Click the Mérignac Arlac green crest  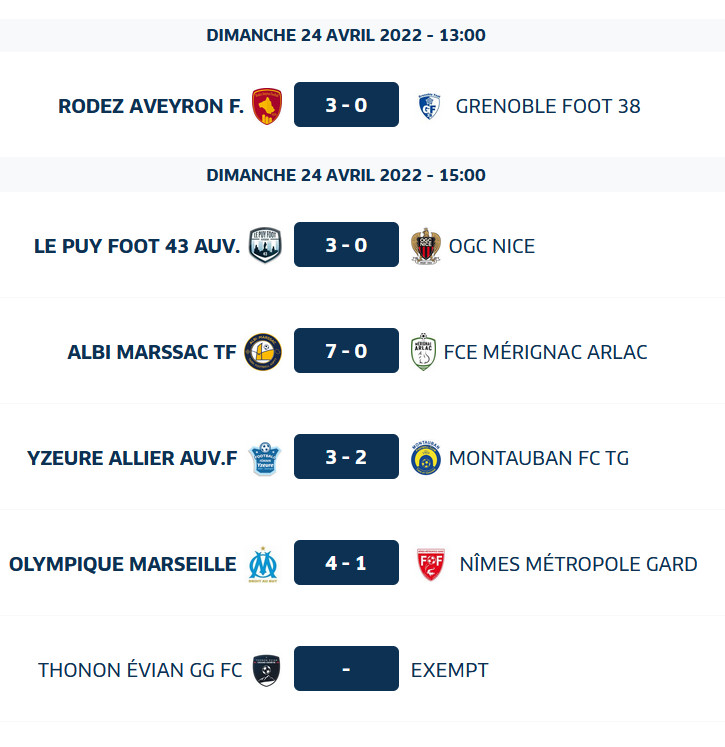(x=423, y=351)
